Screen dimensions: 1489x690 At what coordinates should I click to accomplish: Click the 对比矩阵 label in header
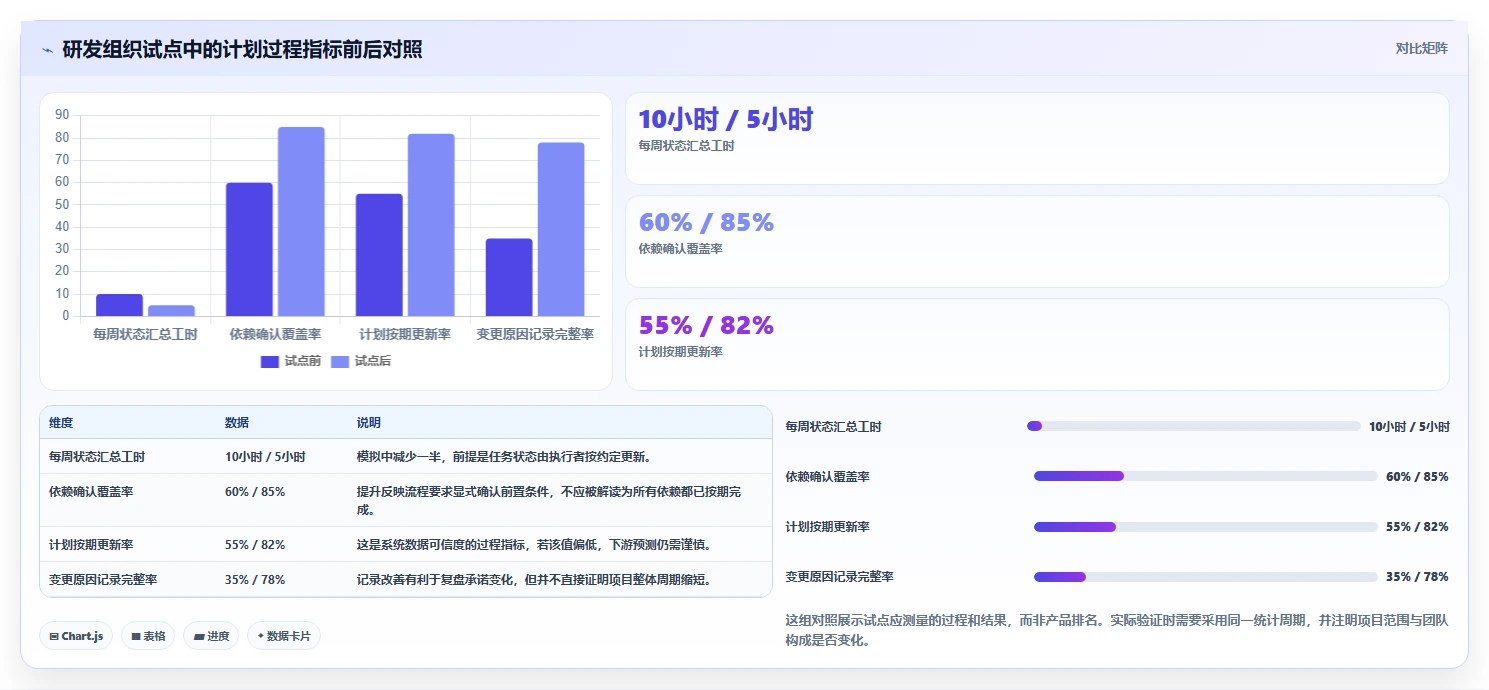coord(1421,48)
